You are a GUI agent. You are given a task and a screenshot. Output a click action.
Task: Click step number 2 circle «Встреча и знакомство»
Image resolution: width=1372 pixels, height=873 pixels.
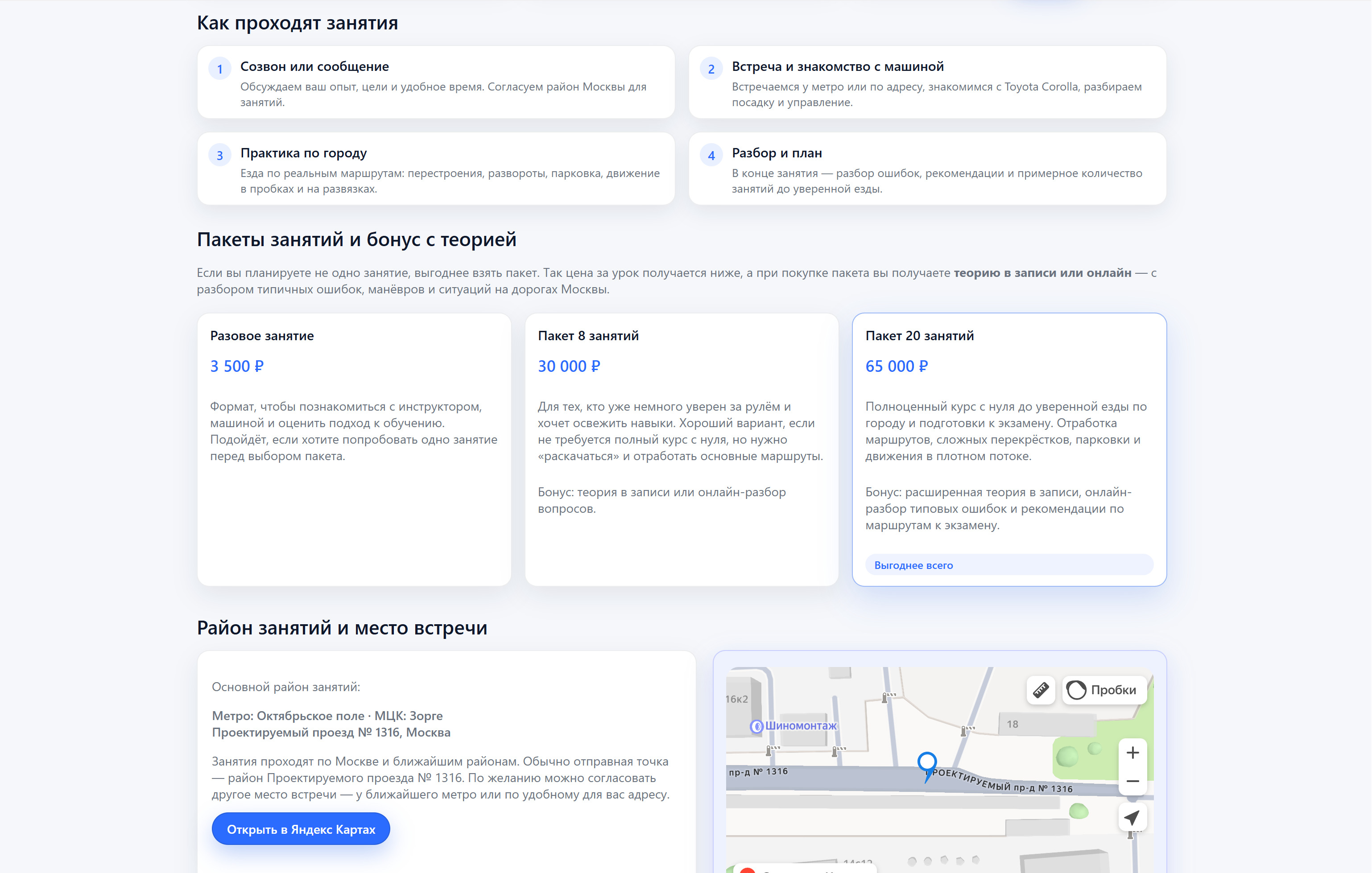(x=711, y=69)
